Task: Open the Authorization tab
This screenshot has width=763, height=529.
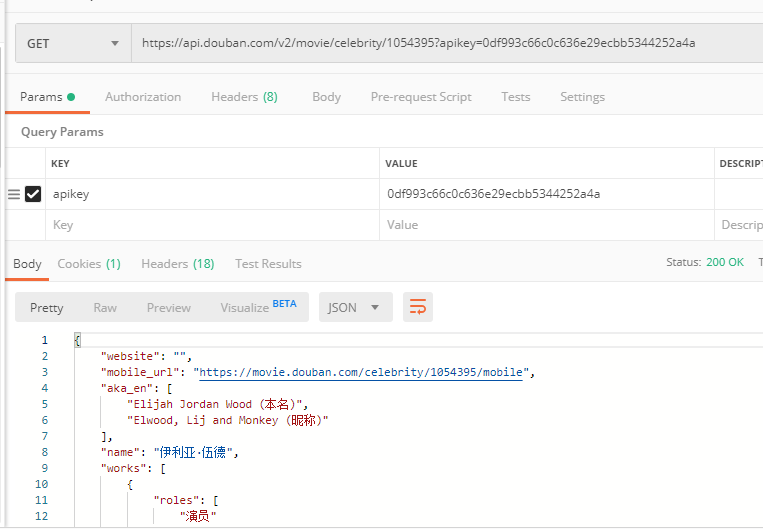Action: pyautogui.click(x=143, y=97)
